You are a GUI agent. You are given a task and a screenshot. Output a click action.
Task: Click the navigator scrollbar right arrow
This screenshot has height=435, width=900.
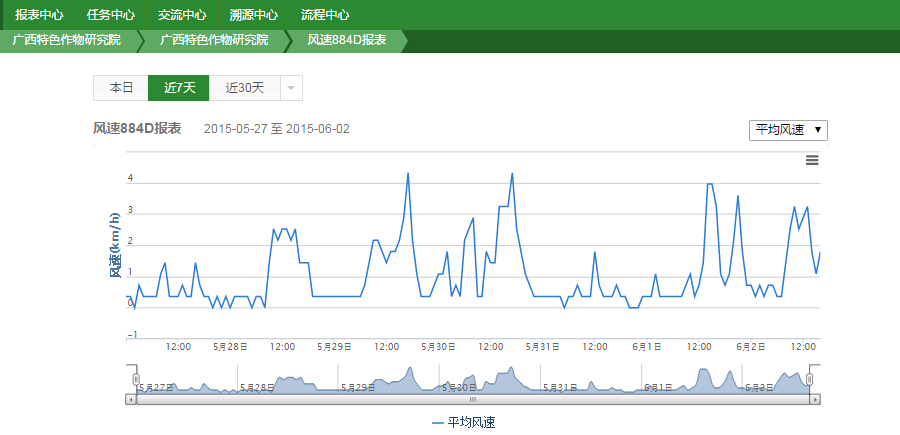815,399
